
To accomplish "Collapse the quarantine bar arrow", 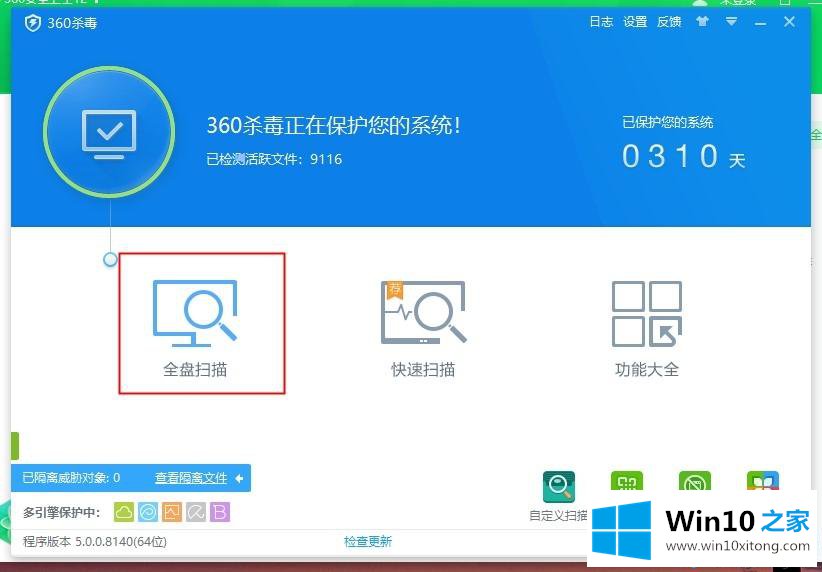I will [240, 478].
